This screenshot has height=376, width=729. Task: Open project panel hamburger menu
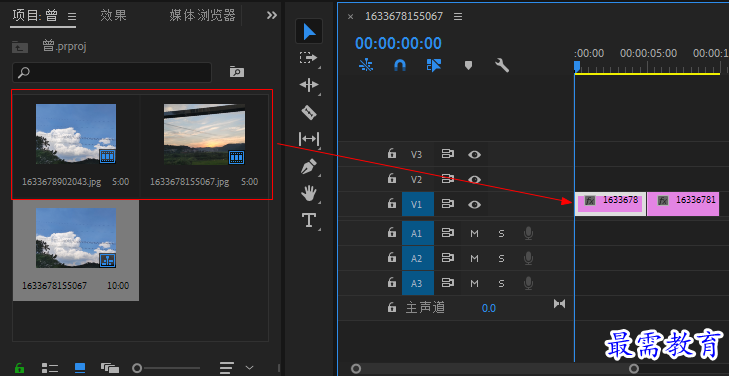[x=72, y=16]
